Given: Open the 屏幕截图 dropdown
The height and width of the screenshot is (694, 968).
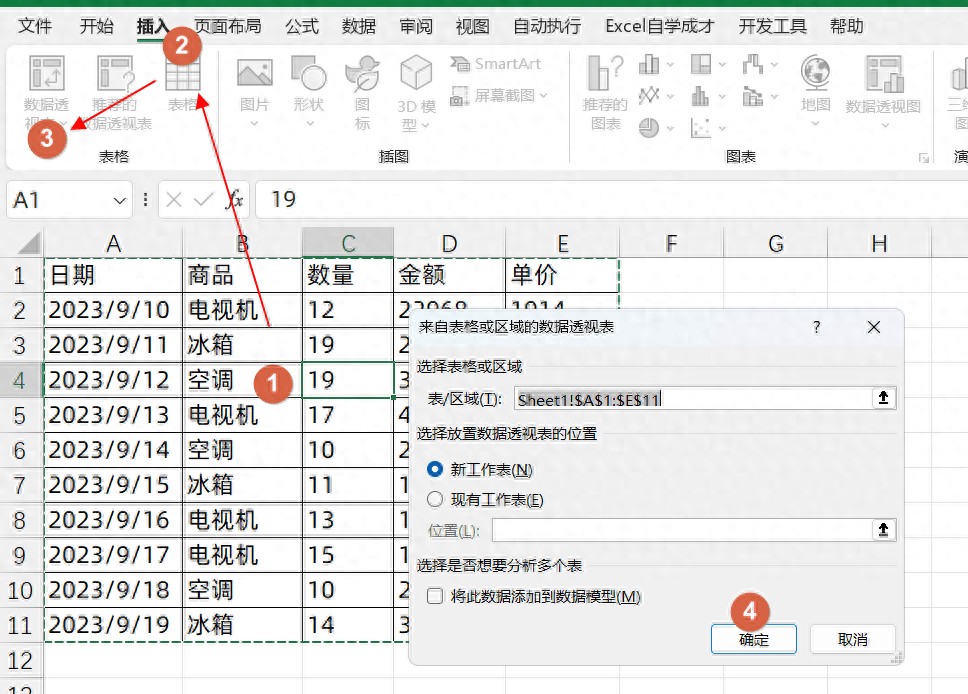Looking at the screenshot, I should [498, 96].
